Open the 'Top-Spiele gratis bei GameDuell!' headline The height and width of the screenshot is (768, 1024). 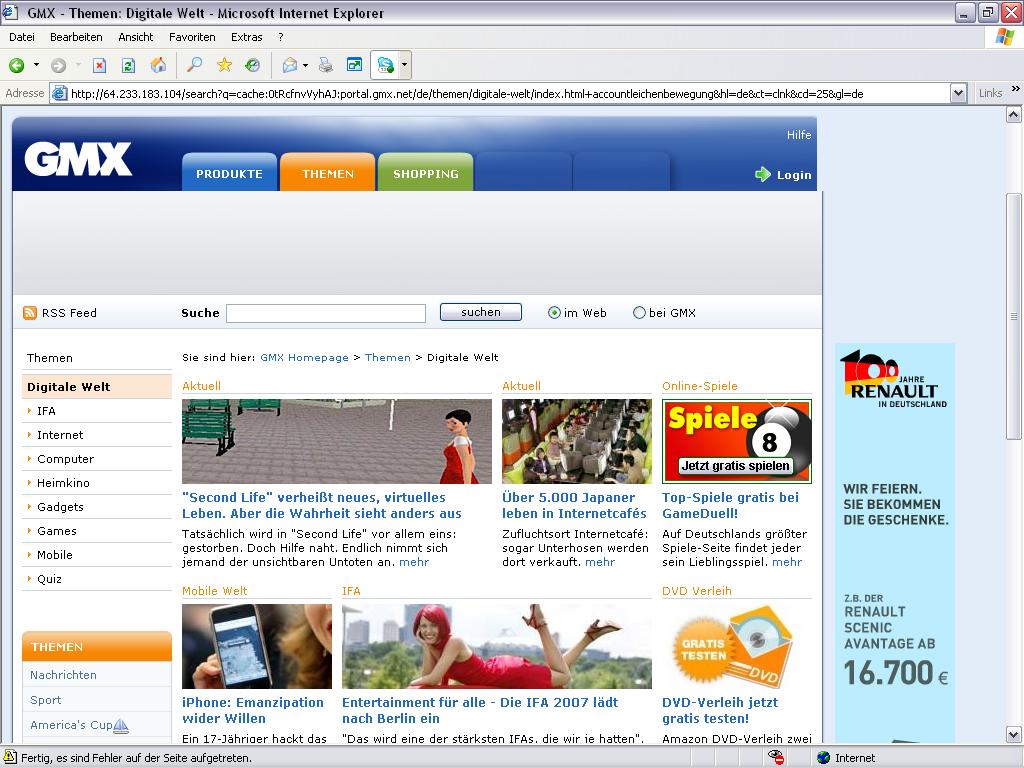click(x=731, y=505)
